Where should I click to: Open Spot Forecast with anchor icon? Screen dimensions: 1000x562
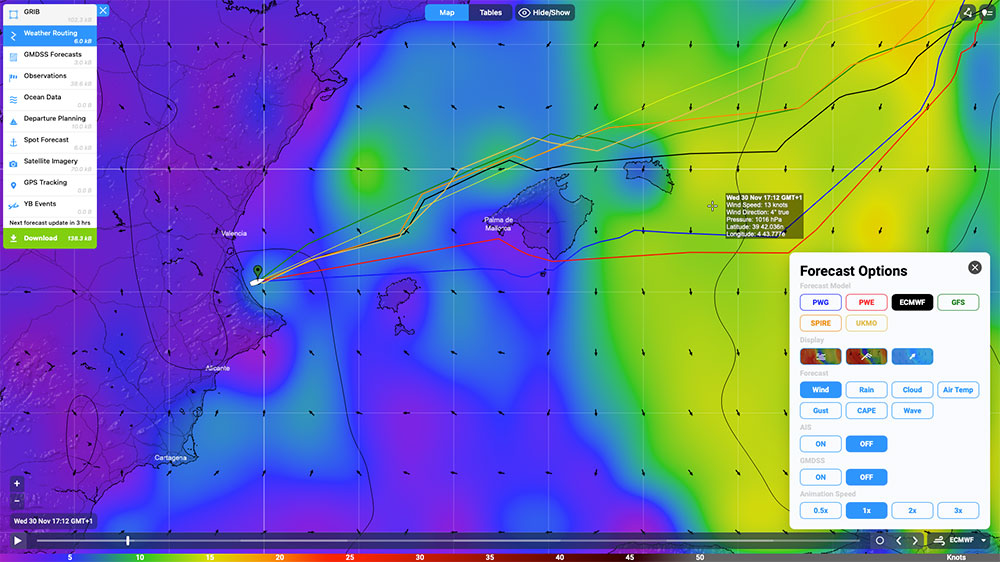coord(13,141)
